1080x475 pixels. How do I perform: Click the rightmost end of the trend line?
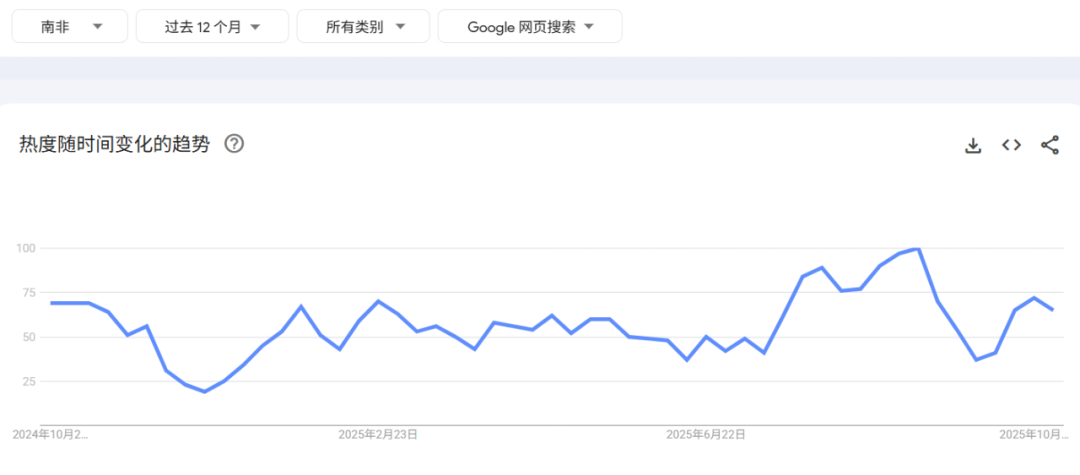coord(1052,310)
